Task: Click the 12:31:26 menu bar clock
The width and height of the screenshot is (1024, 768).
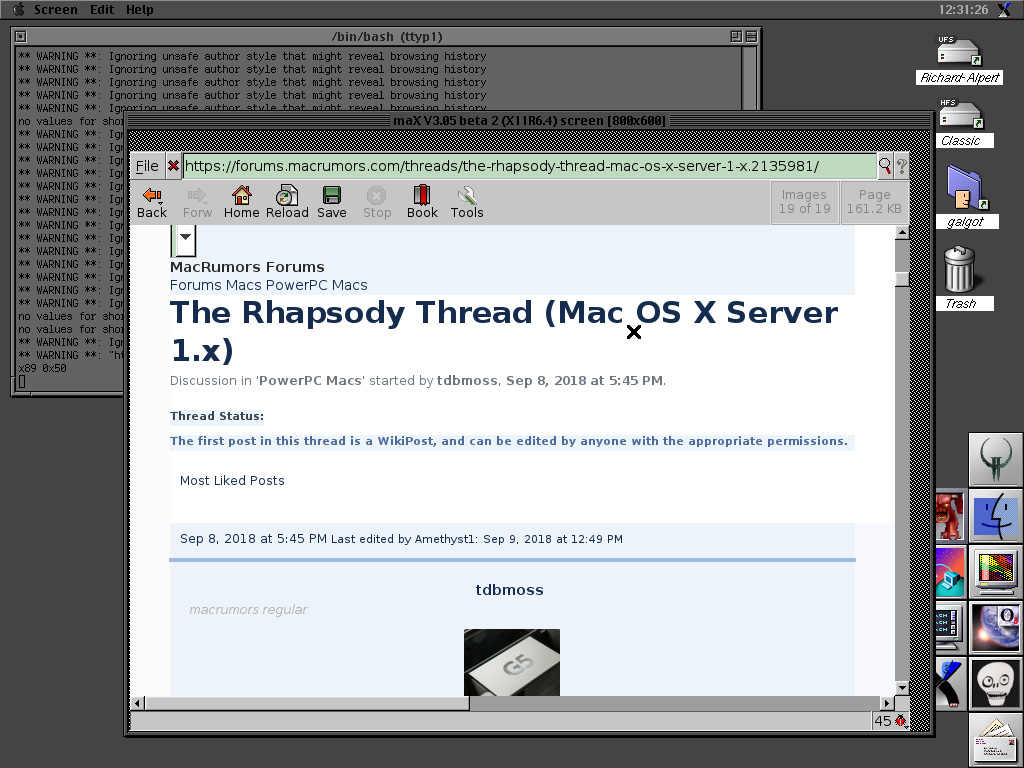Action: coord(963,9)
